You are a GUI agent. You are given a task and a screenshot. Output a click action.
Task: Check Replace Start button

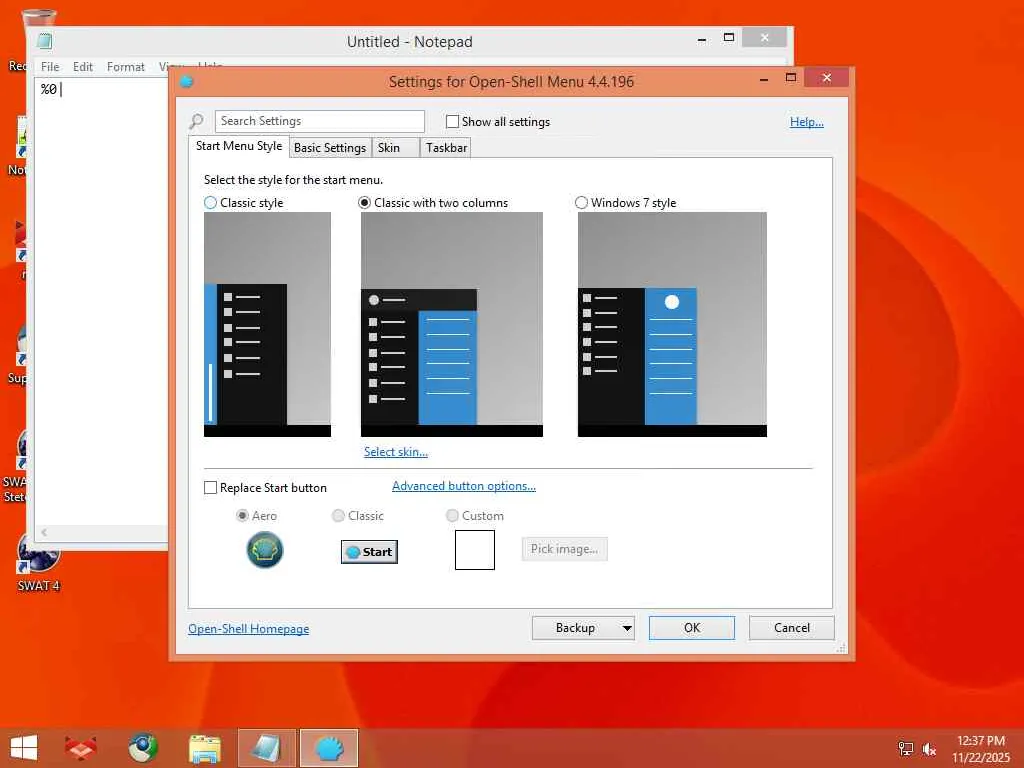210,488
